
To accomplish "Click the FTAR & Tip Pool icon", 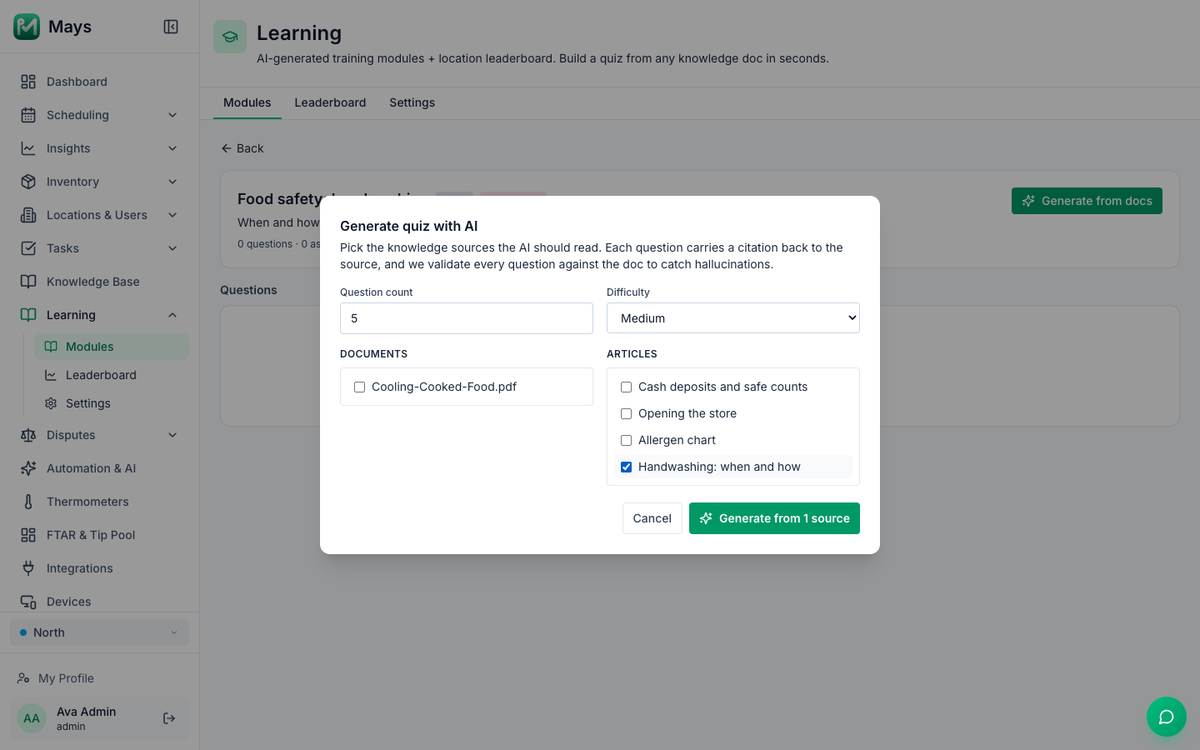I will 28,535.
